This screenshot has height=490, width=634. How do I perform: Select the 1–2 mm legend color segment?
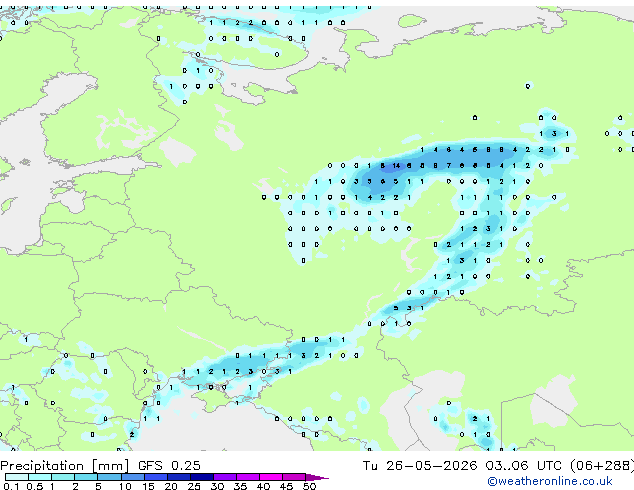pos(63,477)
